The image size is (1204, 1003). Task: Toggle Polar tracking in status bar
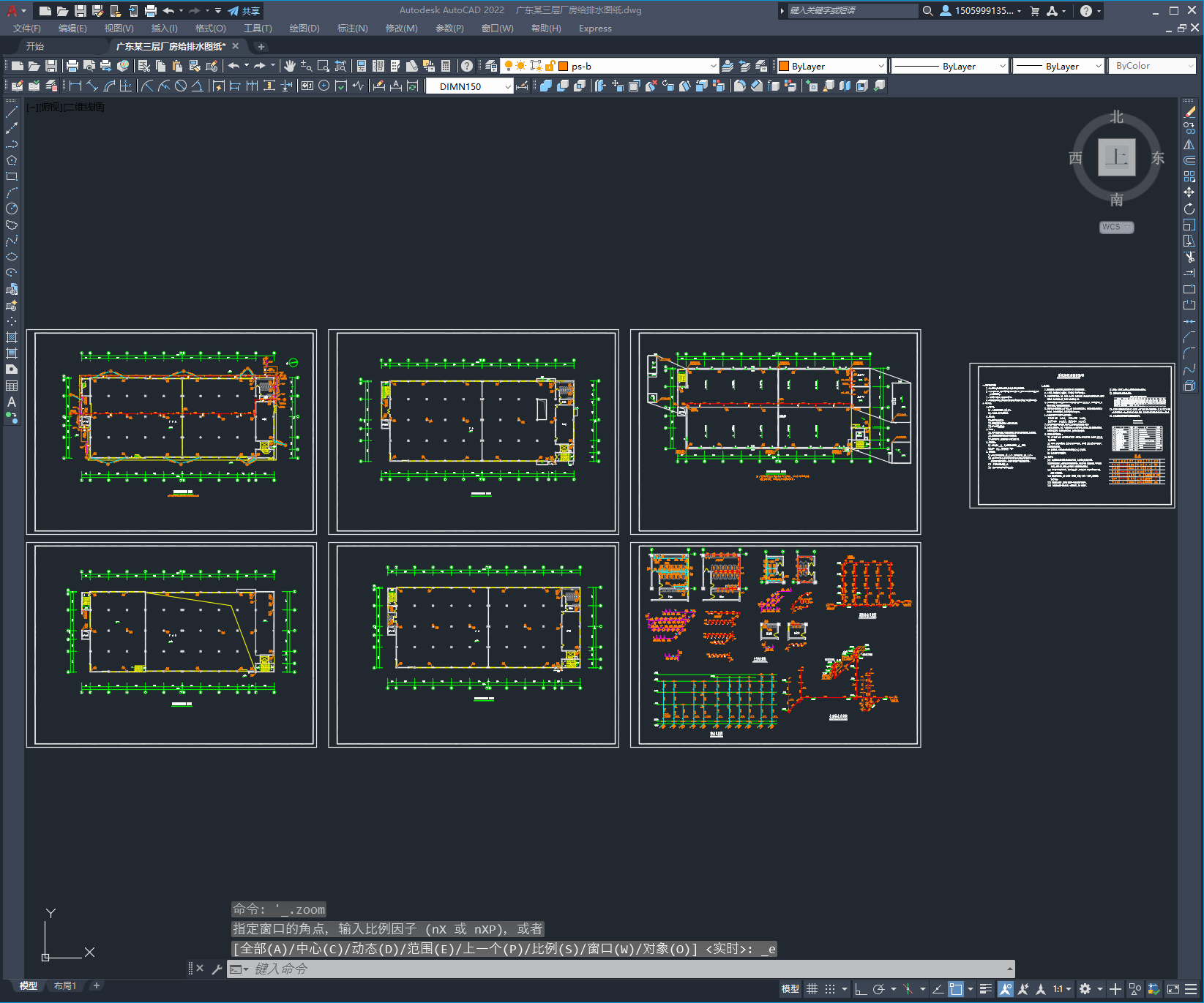(879, 989)
